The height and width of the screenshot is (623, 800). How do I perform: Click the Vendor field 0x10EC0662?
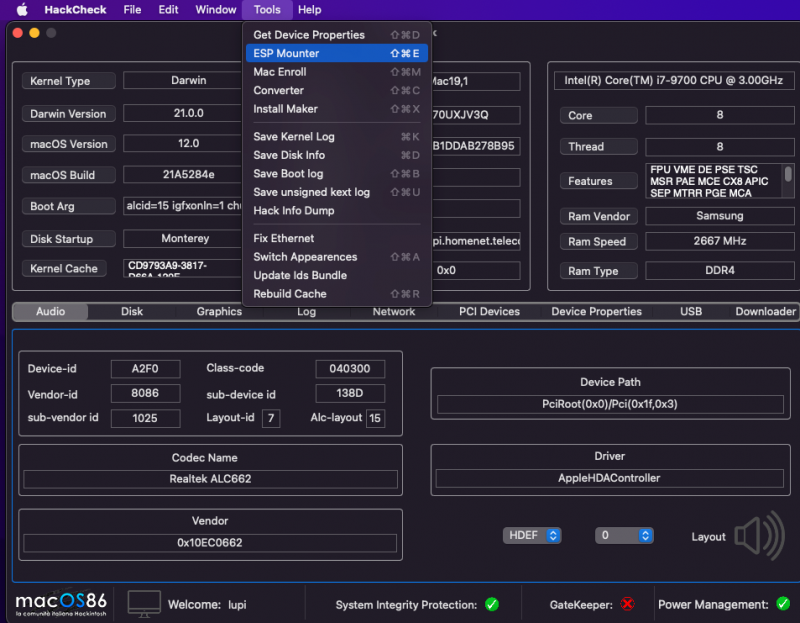pos(210,542)
